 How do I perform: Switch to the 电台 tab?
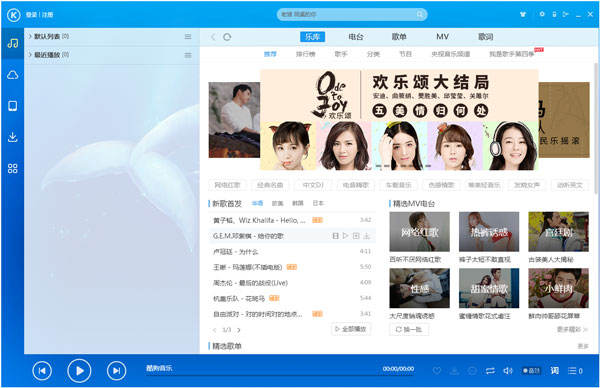click(x=356, y=37)
